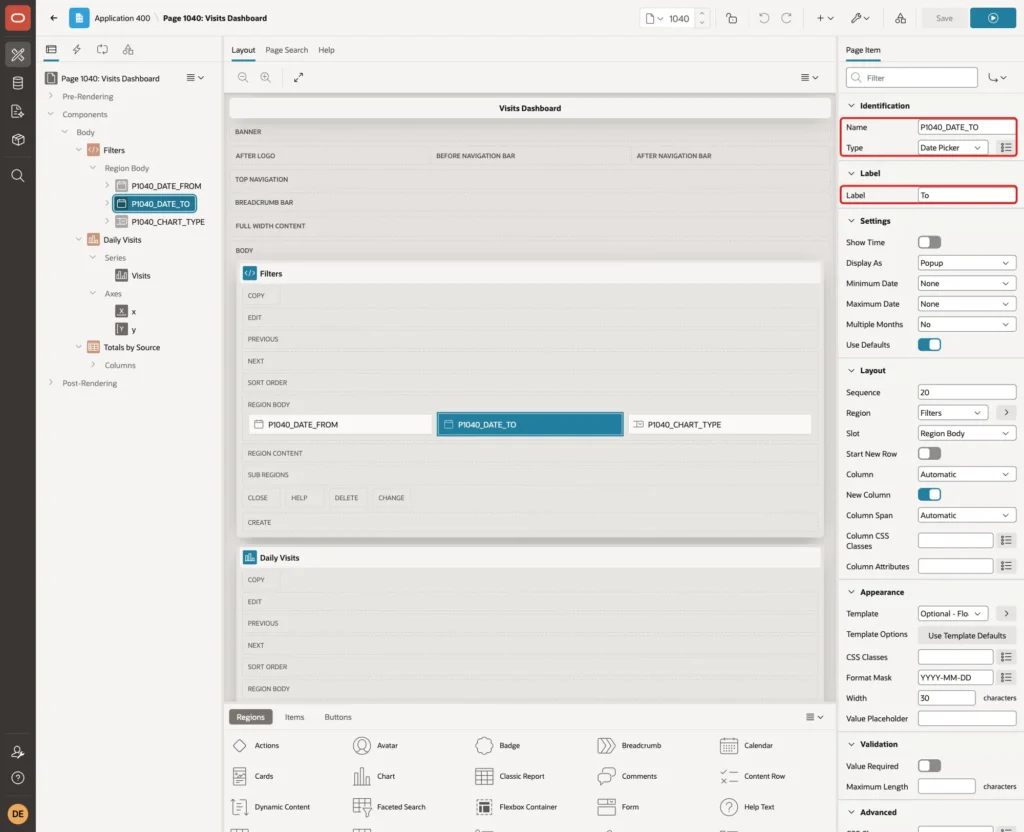Screen dimensions: 1024x832
Task: Click Use Template Defaults button
Action: click(967, 635)
